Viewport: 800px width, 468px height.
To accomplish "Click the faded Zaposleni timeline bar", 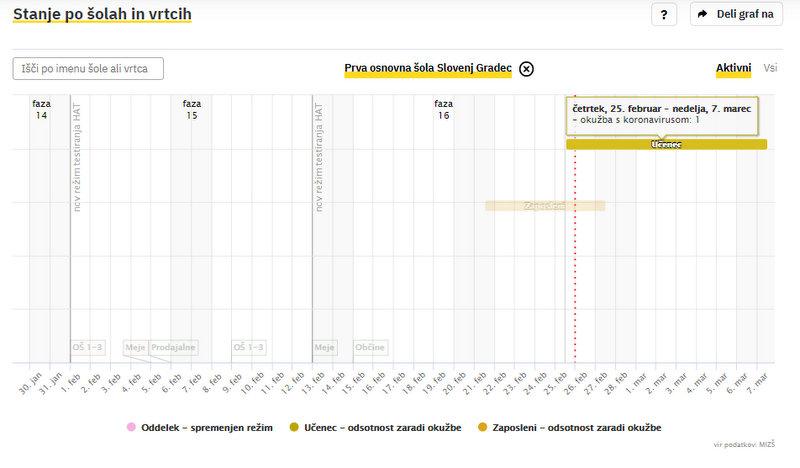I will coord(545,205).
